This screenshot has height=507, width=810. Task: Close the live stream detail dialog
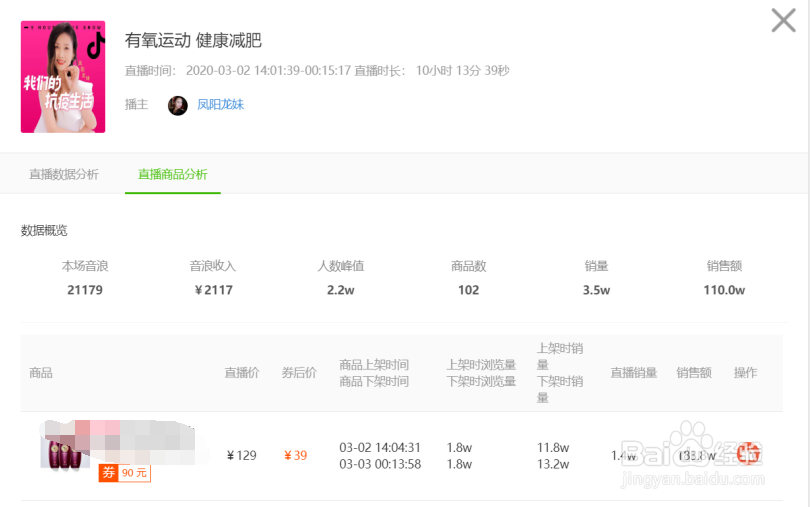[783, 21]
